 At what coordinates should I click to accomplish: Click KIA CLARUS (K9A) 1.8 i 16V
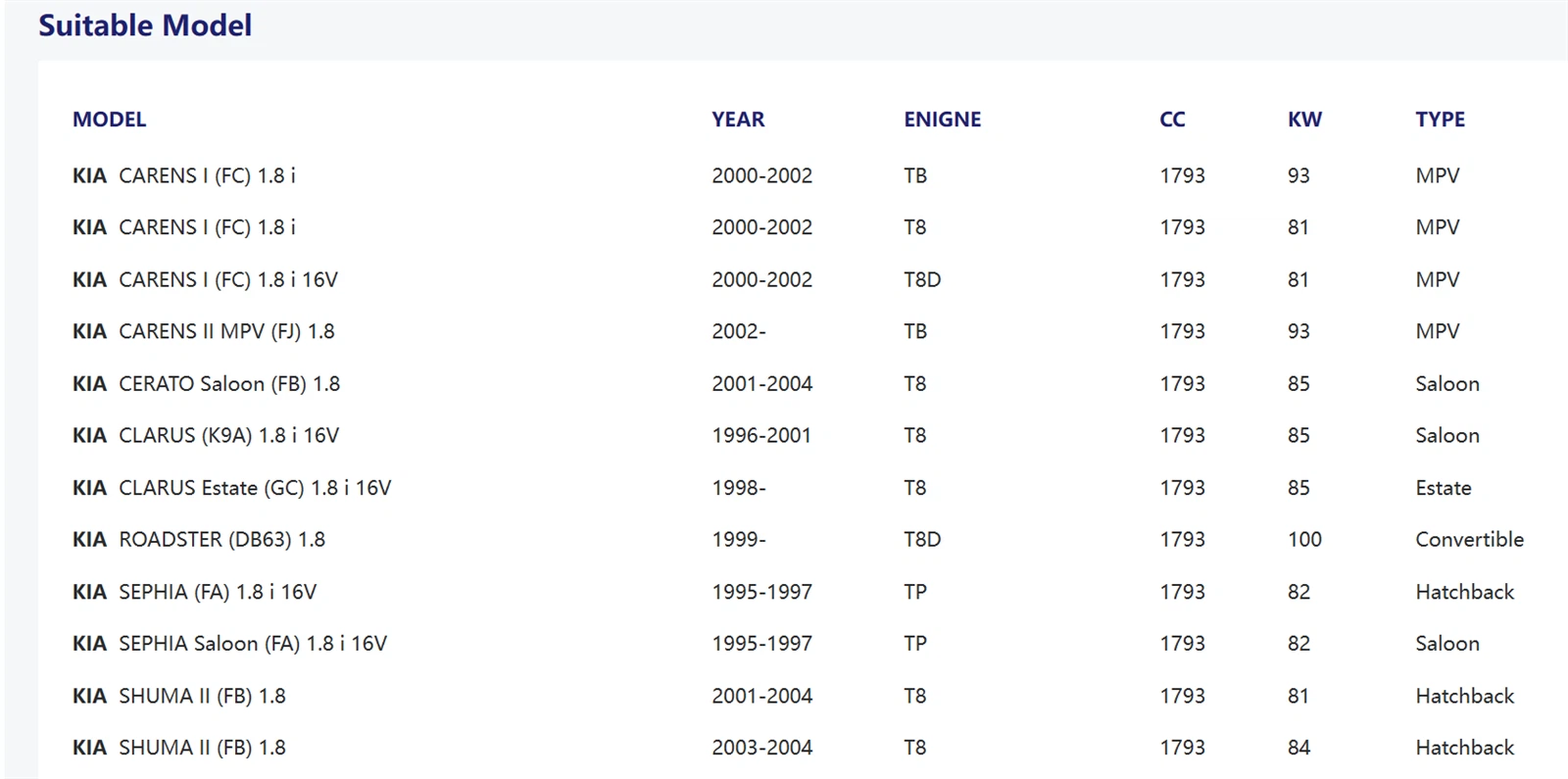tap(206, 436)
